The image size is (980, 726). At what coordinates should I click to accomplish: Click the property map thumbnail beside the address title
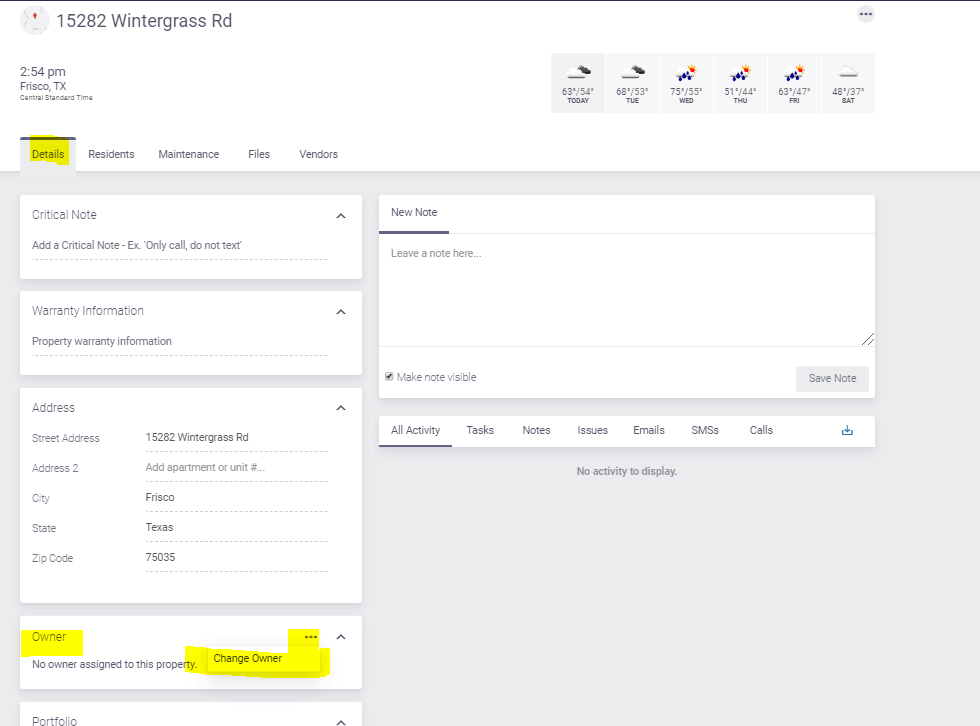point(34,20)
